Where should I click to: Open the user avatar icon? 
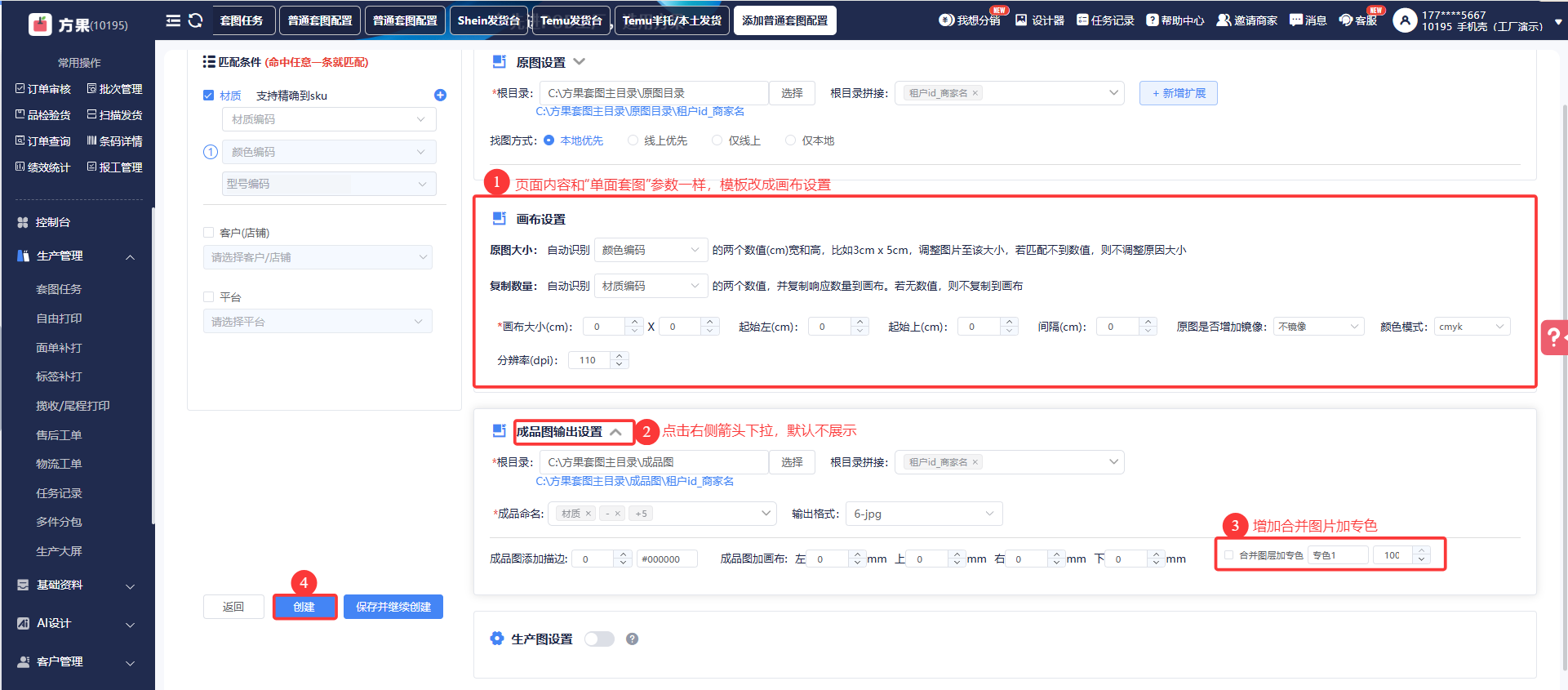click(x=1405, y=20)
